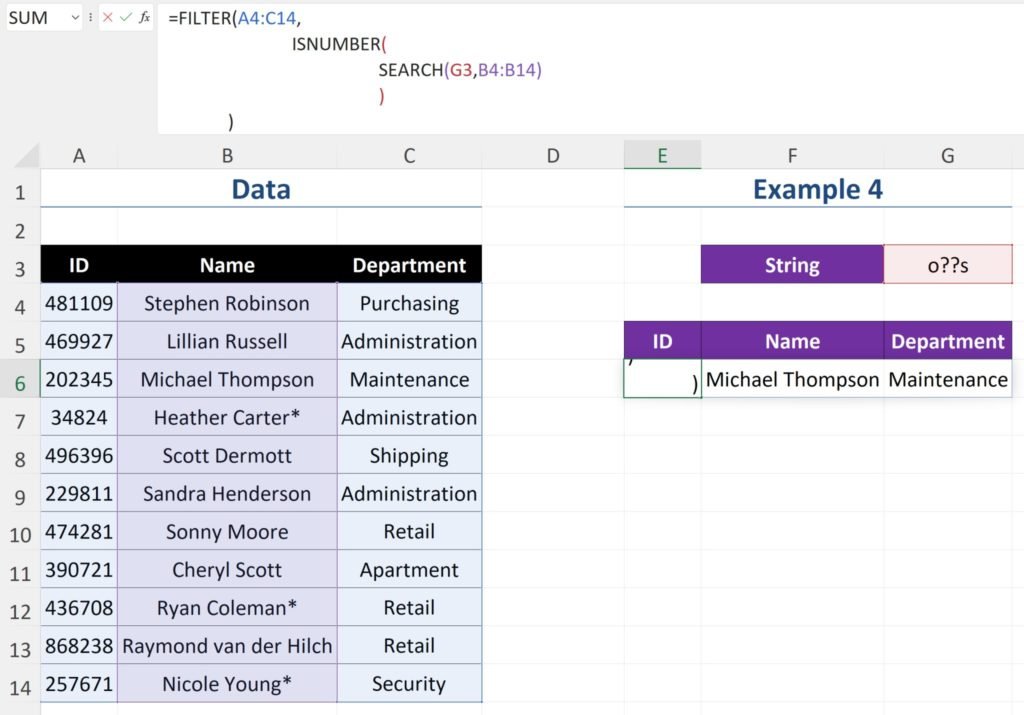Select the column E header
Viewport: 1024px width, 715px height.
coord(662,155)
